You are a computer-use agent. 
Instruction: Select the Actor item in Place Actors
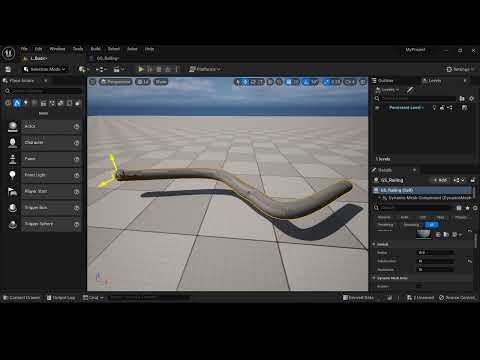click(44, 126)
